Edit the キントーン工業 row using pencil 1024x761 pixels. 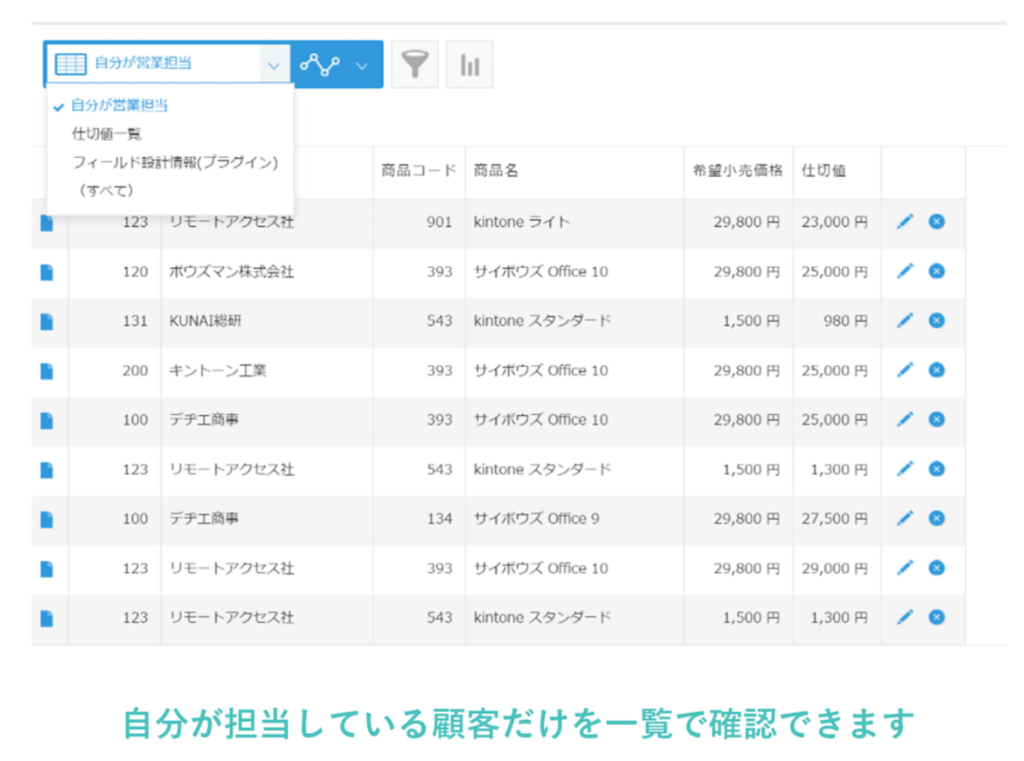(905, 370)
